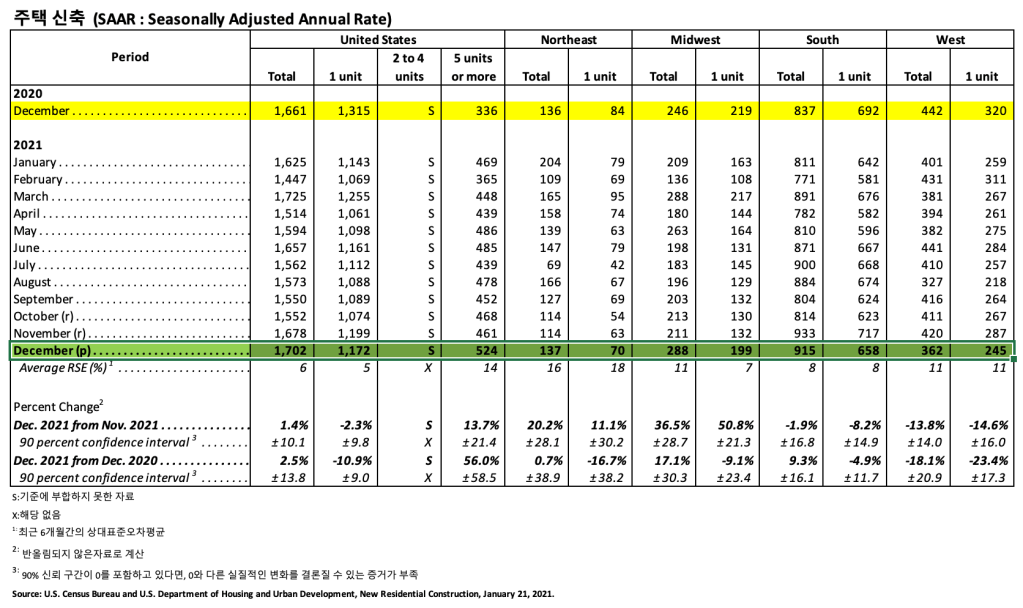Click the 'West' region header cell

click(950, 40)
